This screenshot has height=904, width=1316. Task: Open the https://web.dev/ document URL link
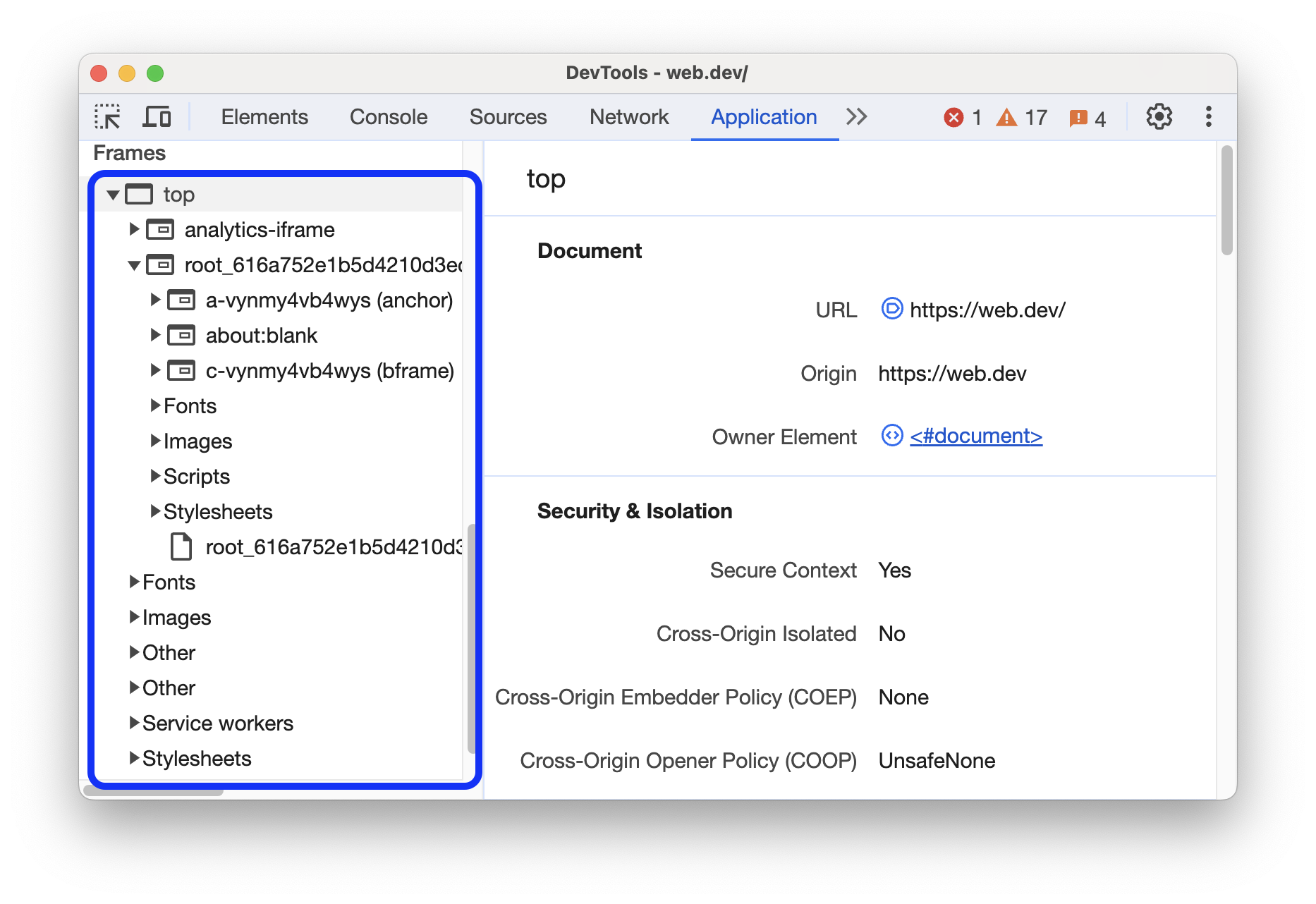pos(987,309)
